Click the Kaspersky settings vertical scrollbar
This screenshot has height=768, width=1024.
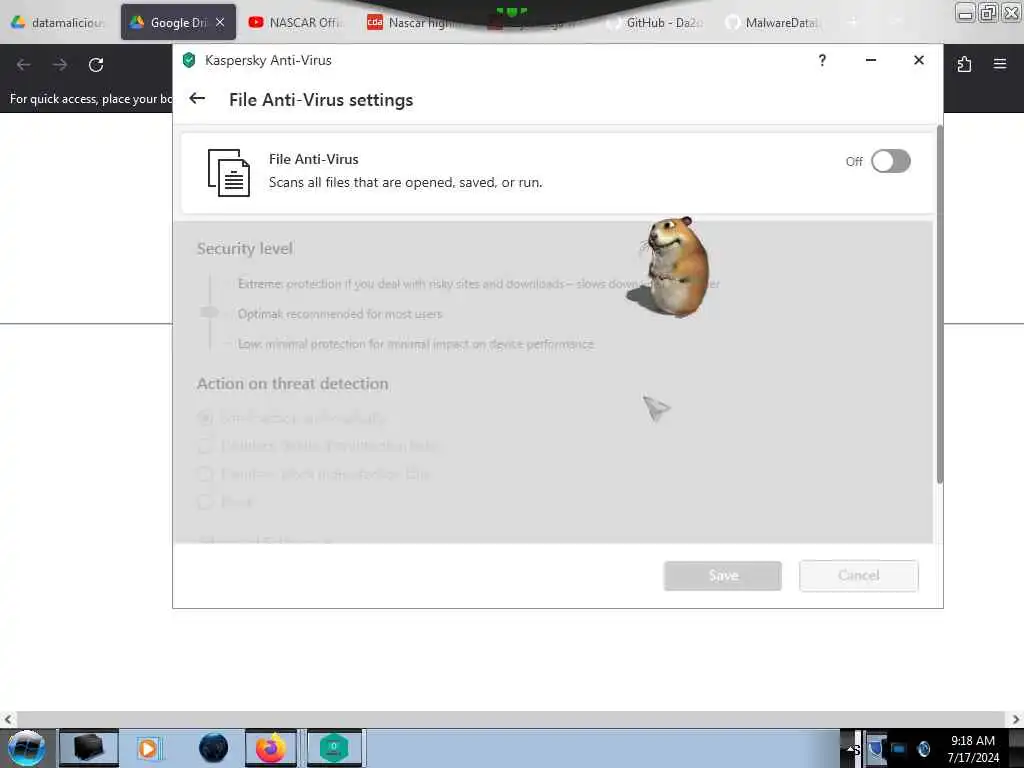click(939, 304)
